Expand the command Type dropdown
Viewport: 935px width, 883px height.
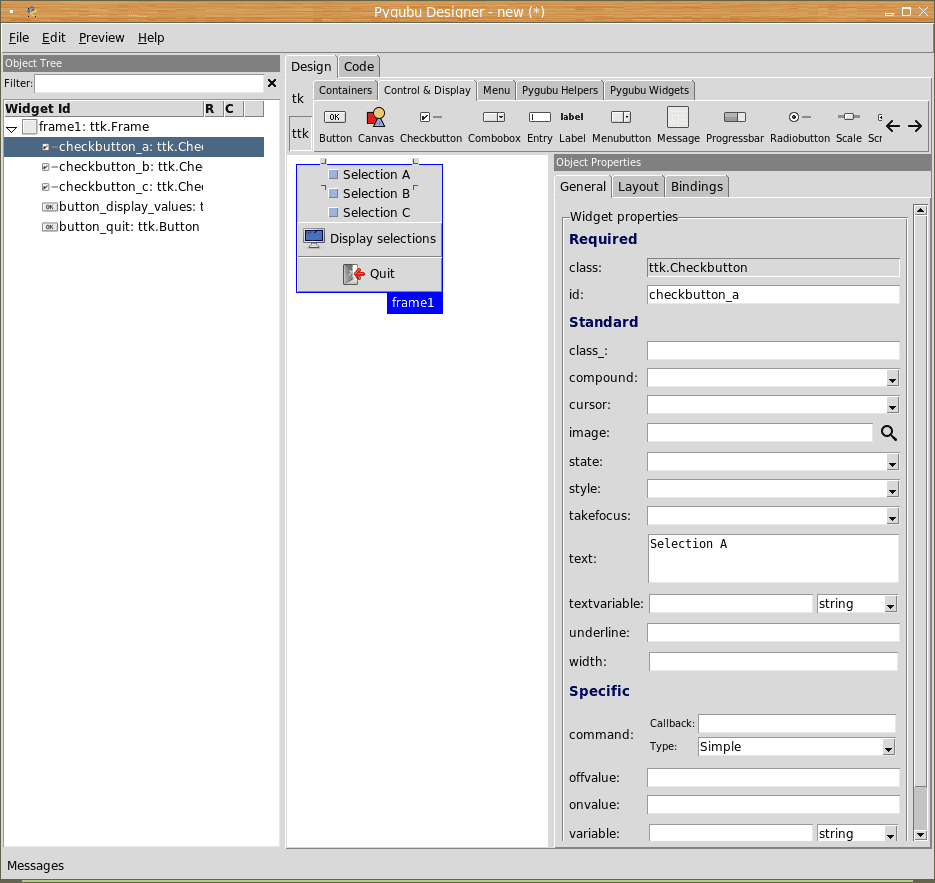tap(887, 747)
